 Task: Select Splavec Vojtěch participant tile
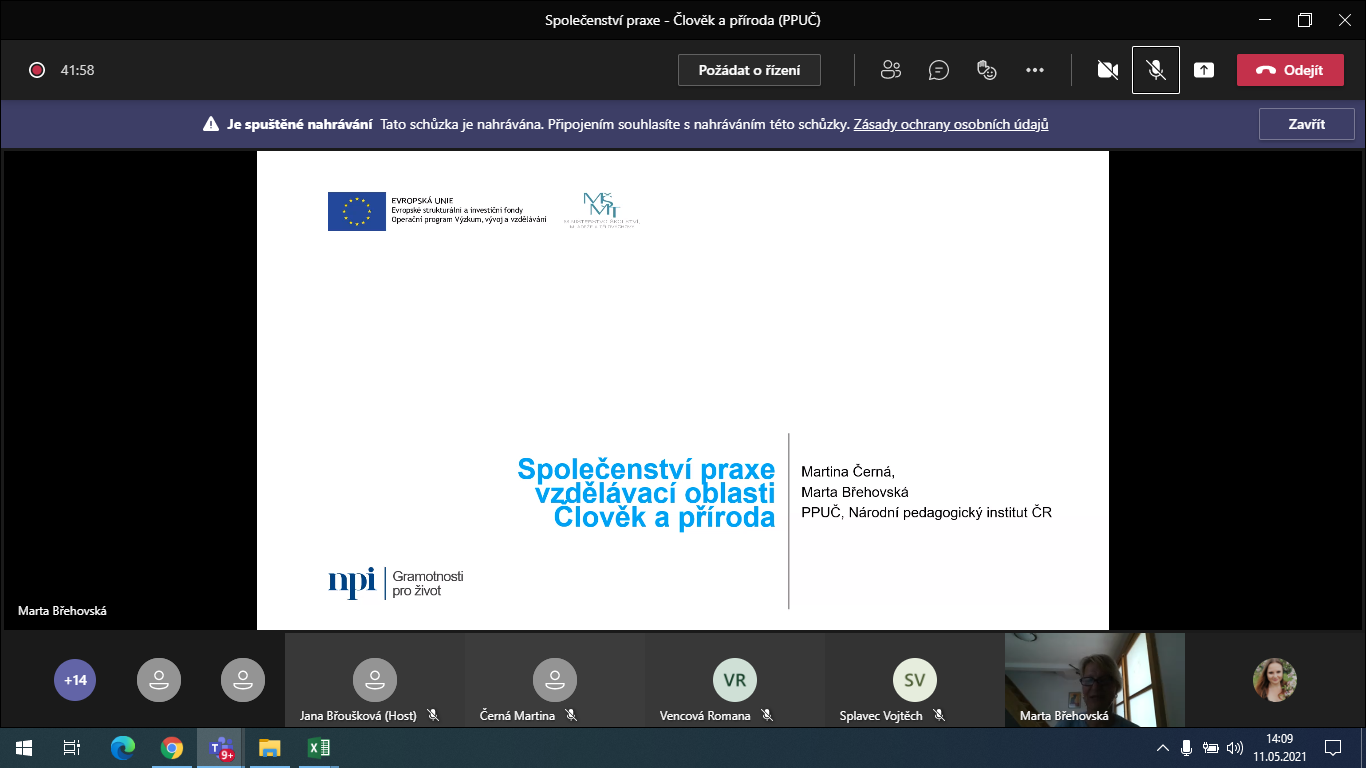click(914, 681)
